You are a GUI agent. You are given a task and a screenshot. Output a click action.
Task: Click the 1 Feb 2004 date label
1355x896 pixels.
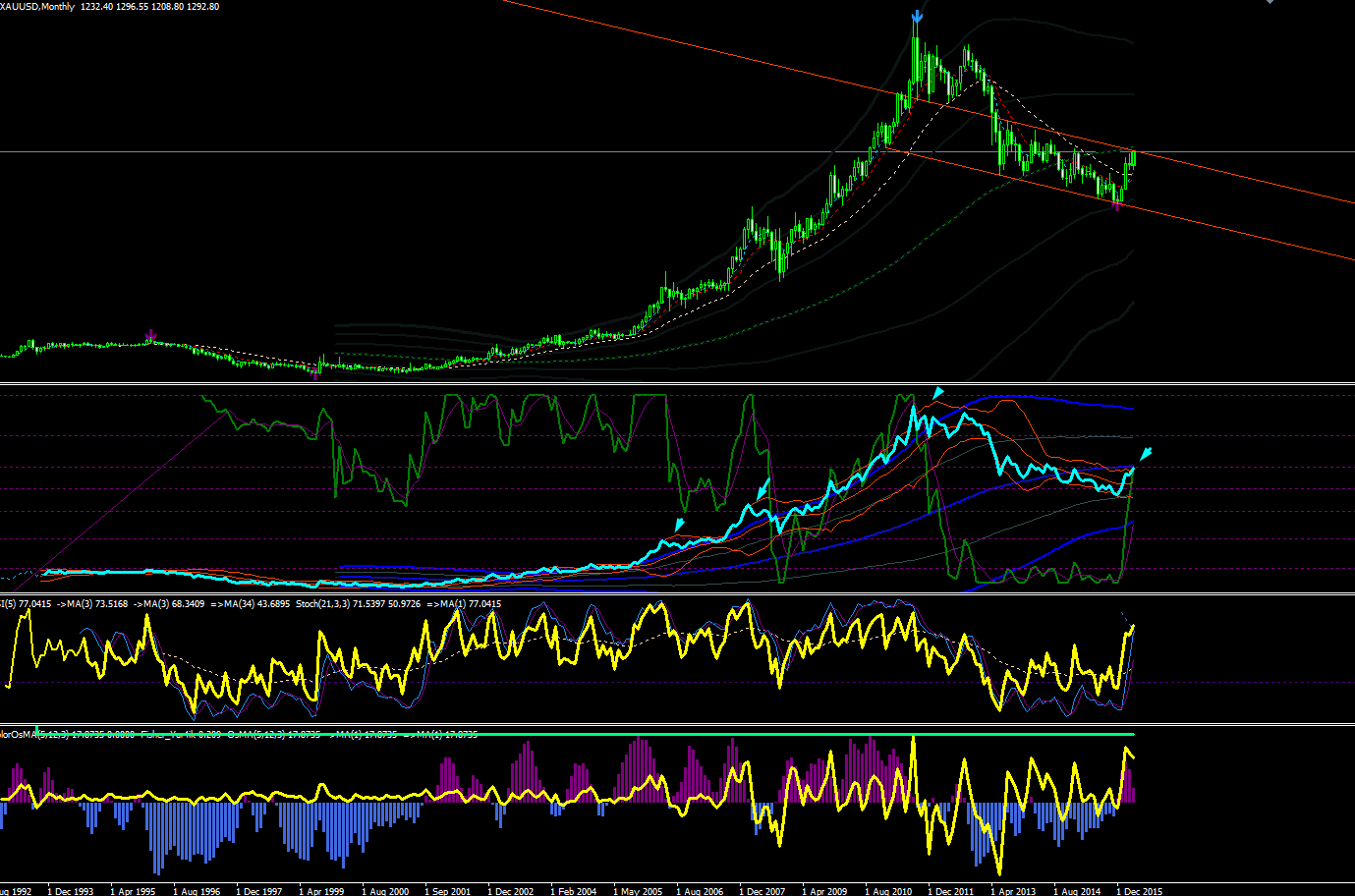click(574, 891)
